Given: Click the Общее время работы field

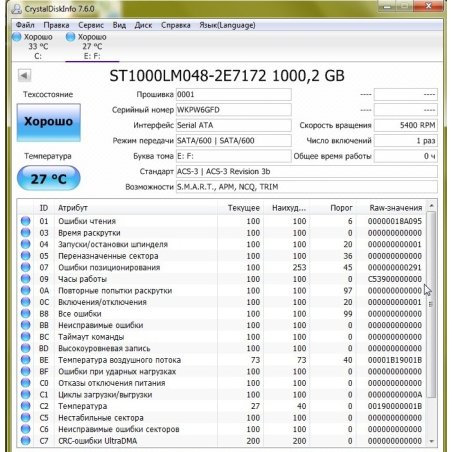Looking at the screenshot, I should [x=406, y=156].
